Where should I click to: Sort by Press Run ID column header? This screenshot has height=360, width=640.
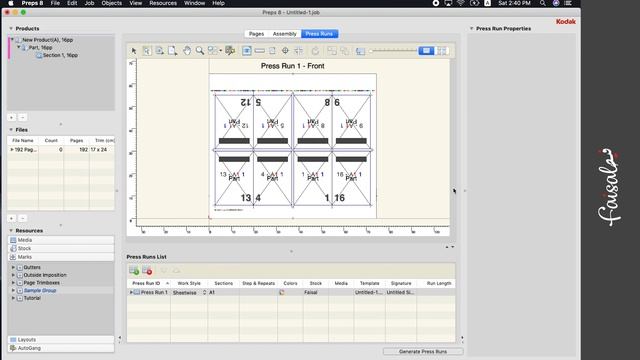tap(149, 283)
